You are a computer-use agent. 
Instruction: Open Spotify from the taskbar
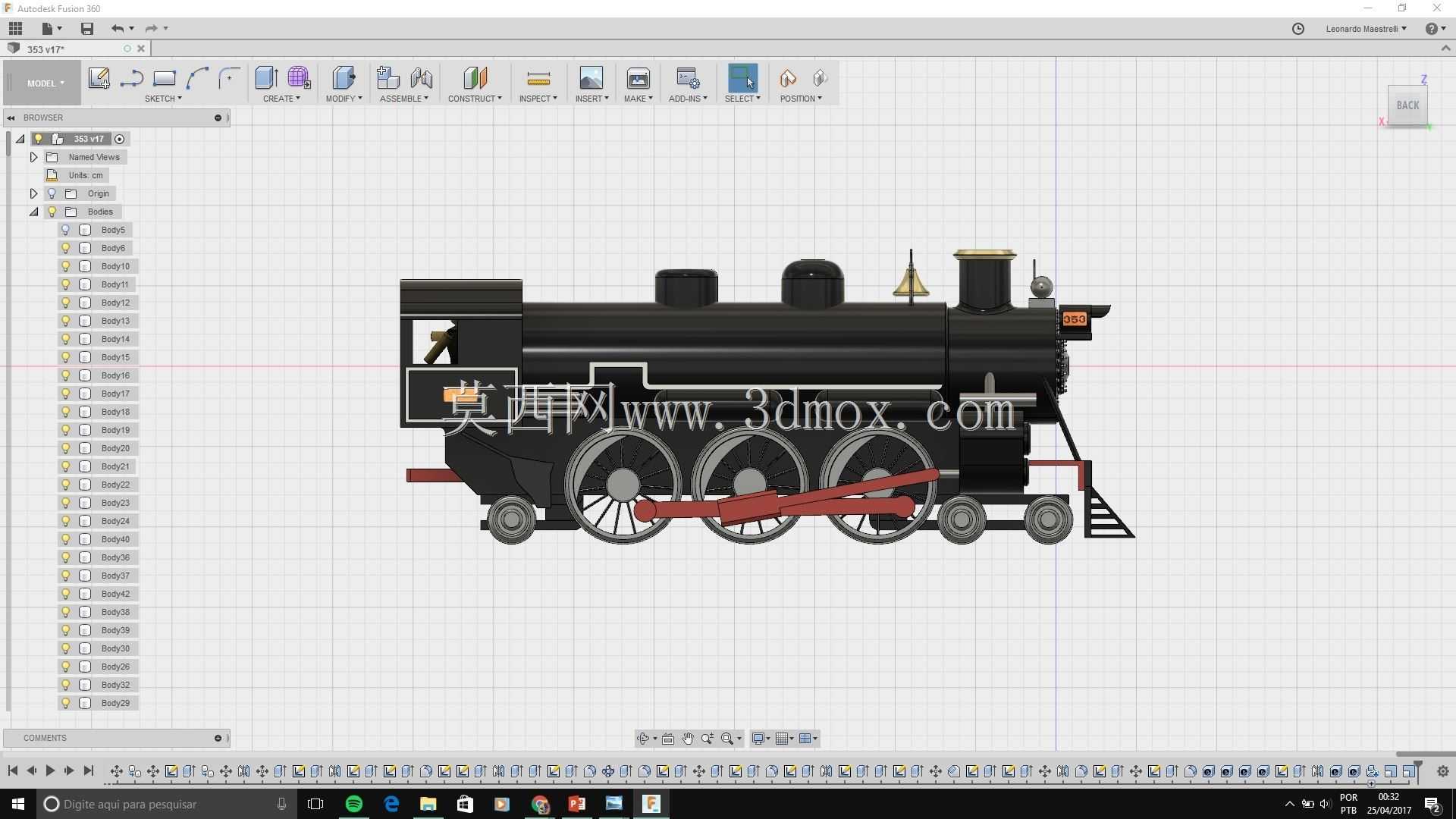pyautogui.click(x=354, y=804)
